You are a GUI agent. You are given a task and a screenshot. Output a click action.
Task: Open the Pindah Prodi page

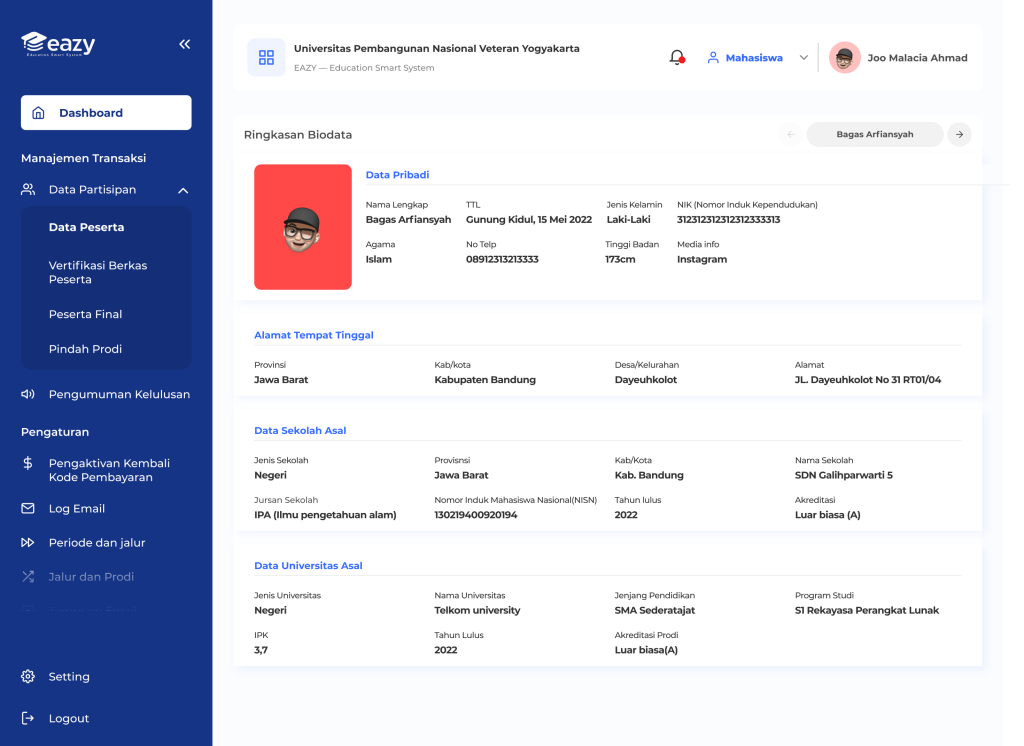pyautogui.click(x=85, y=349)
